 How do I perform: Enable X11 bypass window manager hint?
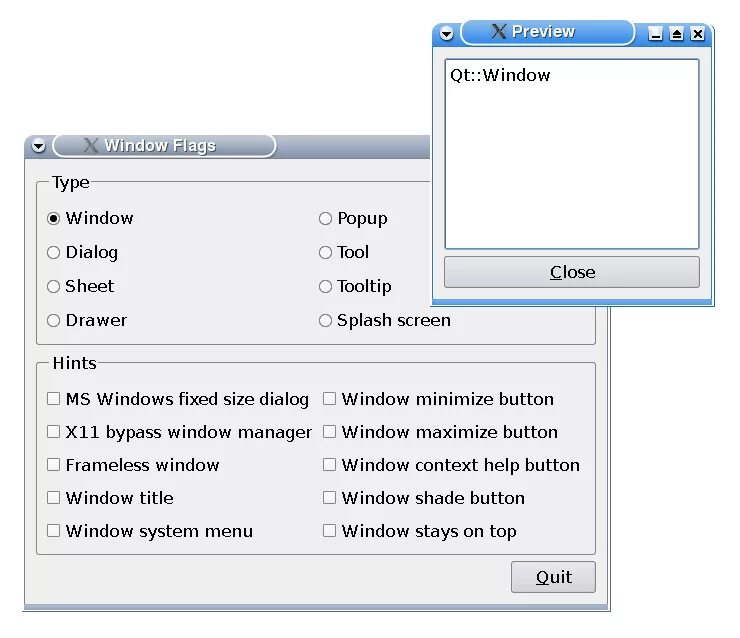coord(53,432)
